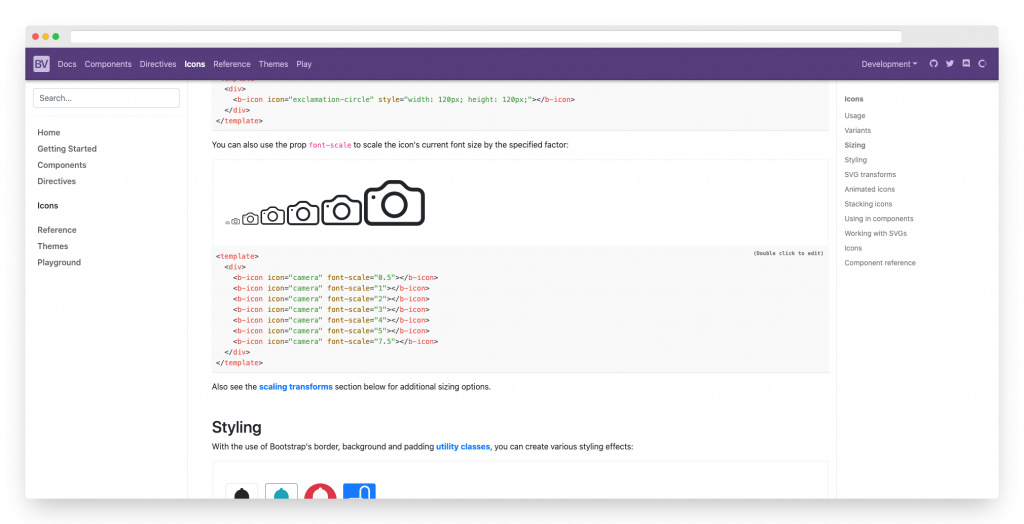Image resolution: width=1024 pixels, height=524 pixels.
Task: Select Icons in the left sidebar
Action: point(48,206)
